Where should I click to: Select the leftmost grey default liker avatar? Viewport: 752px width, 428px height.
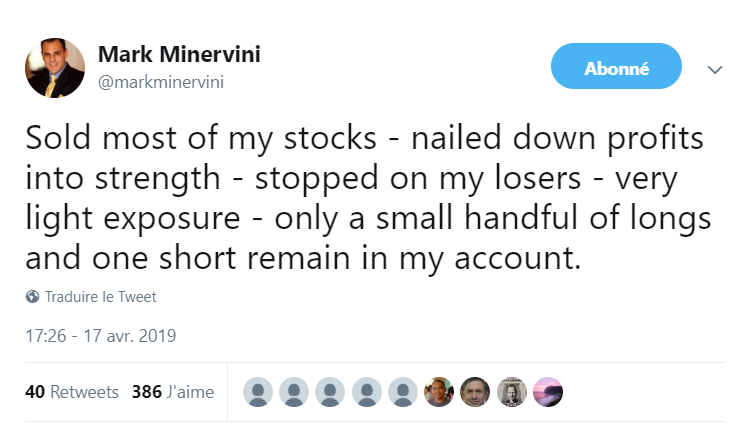(x=259, y=392)
